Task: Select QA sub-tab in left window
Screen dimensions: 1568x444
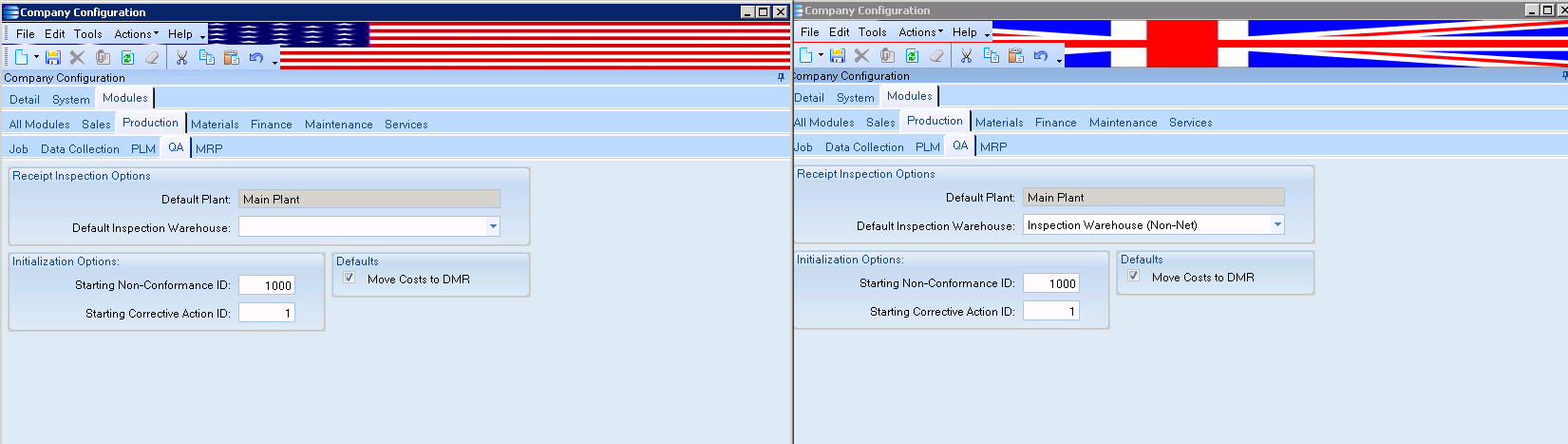Action: tap(176, 147)
